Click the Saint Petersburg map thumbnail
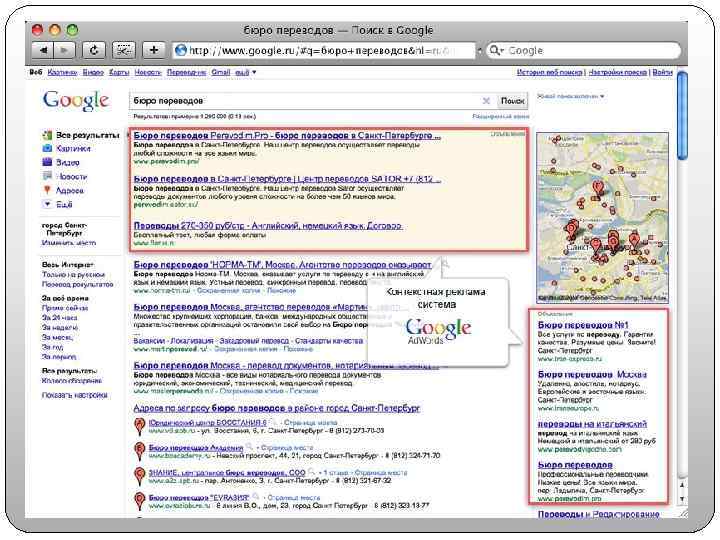The width and height of the screenshot is (720, 540). pyautogui.click(x=602, y=218)
